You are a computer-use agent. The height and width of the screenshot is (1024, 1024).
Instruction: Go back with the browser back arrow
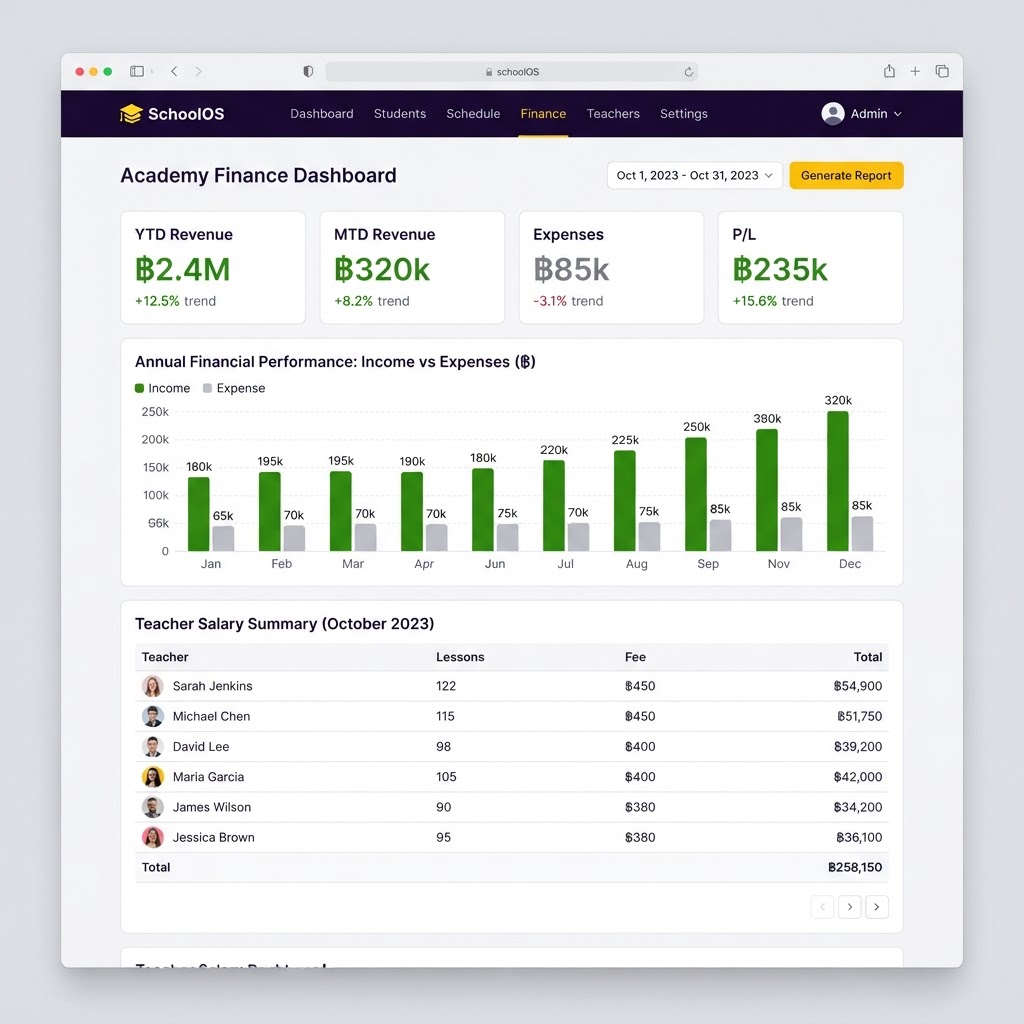pyautogui.click(x=174, y=71)
